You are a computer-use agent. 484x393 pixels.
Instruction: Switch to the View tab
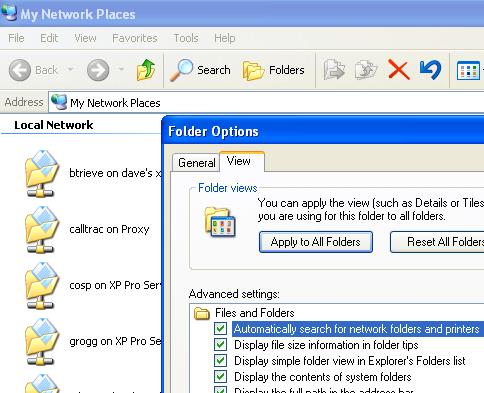pos(242,161)
